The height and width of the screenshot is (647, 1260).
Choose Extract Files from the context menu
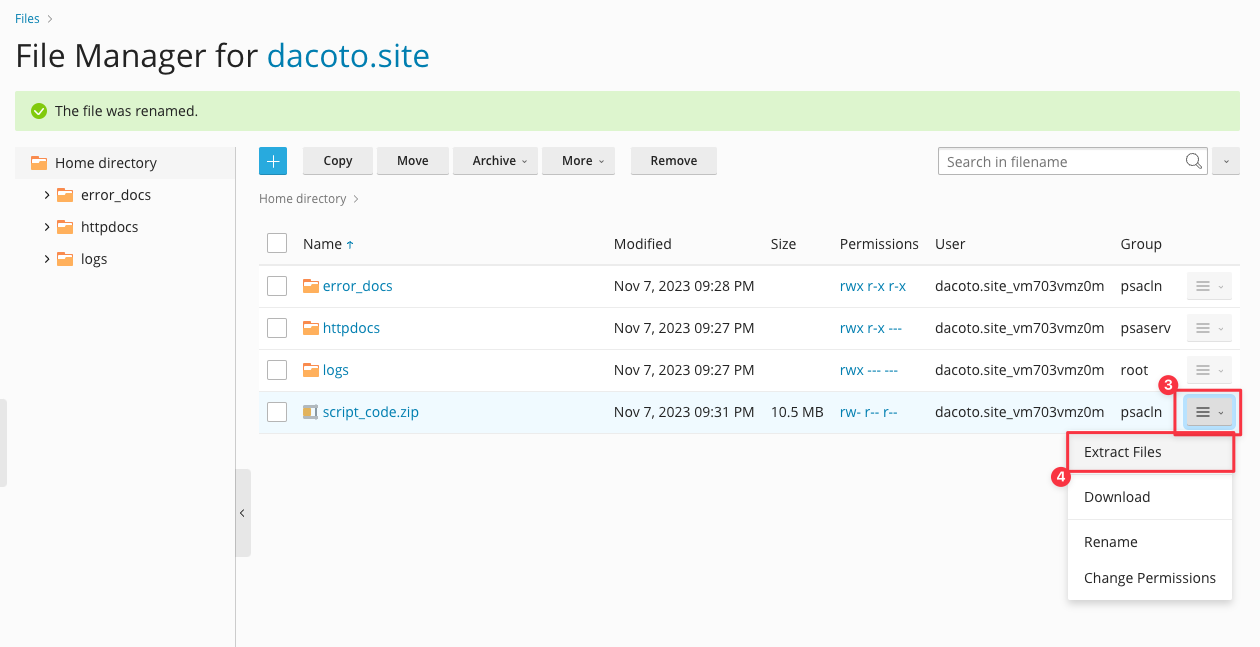(1123, 452)
